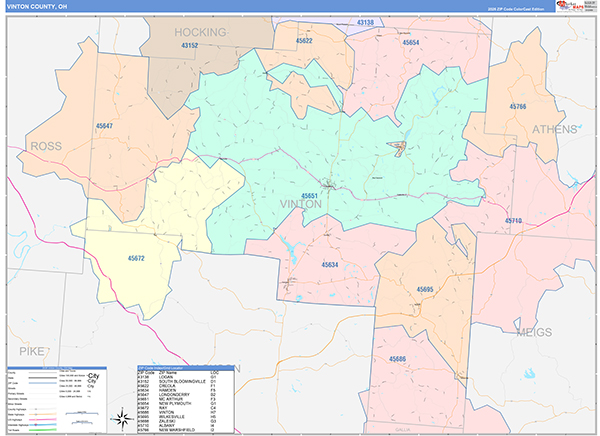Click the ALBANY row in ZIP index
Screen dimensions: 600x436
pyautogui.click(x=186, y=426)
